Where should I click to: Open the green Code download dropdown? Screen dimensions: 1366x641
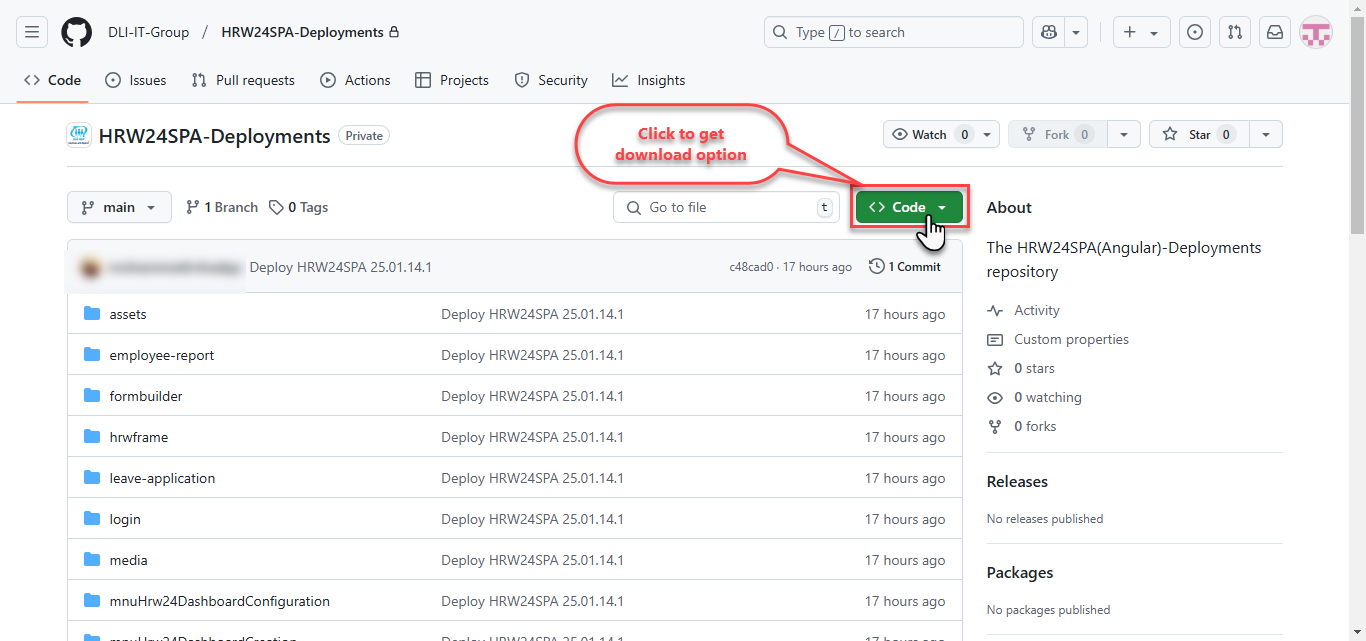click(905, 206)
